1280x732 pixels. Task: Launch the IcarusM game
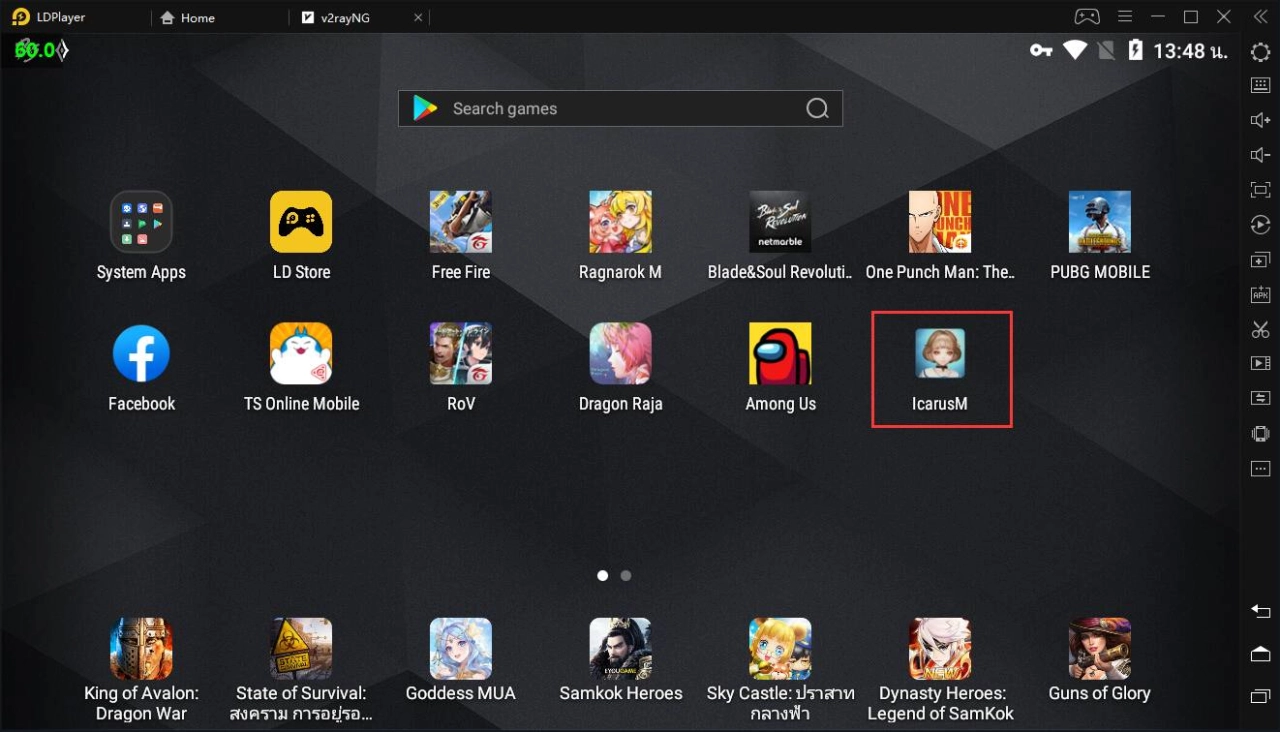[940, 353]
